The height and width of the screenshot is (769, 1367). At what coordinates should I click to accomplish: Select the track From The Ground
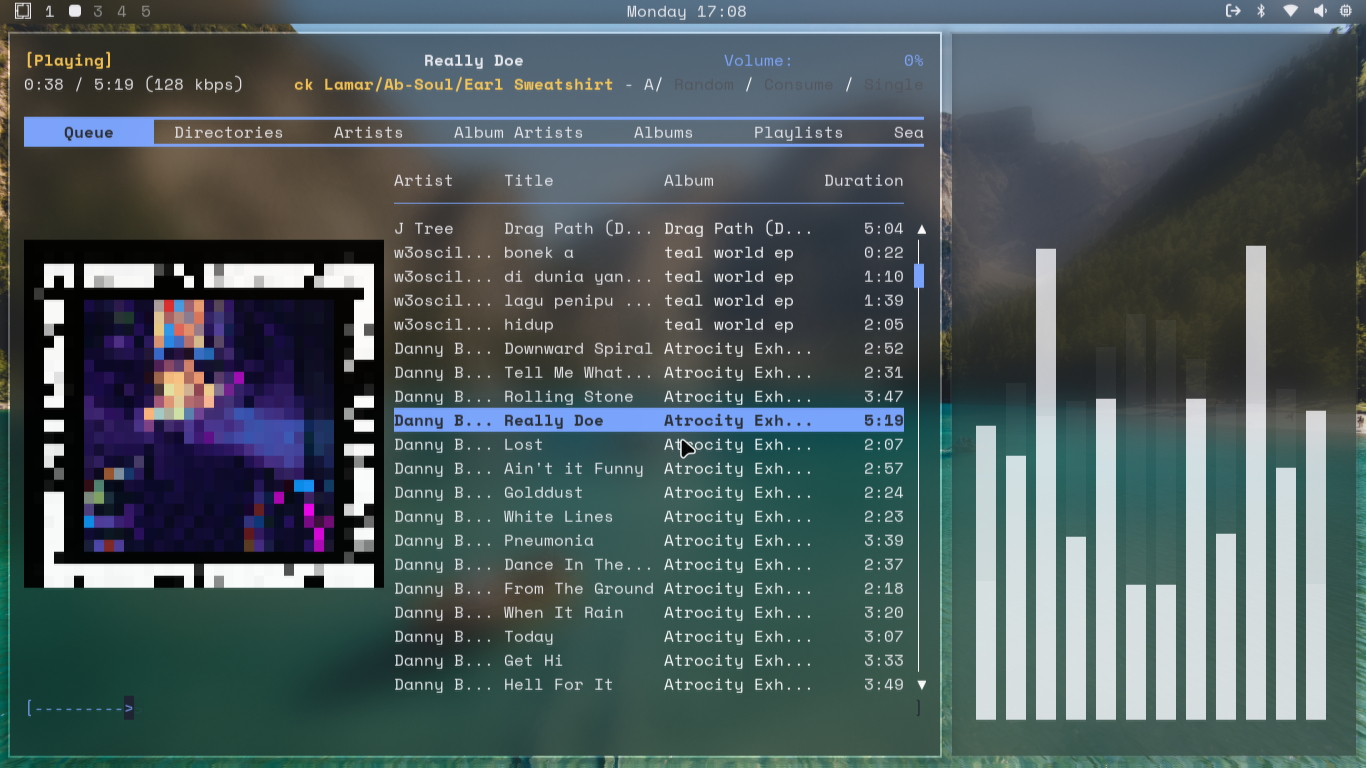[649, 589]
